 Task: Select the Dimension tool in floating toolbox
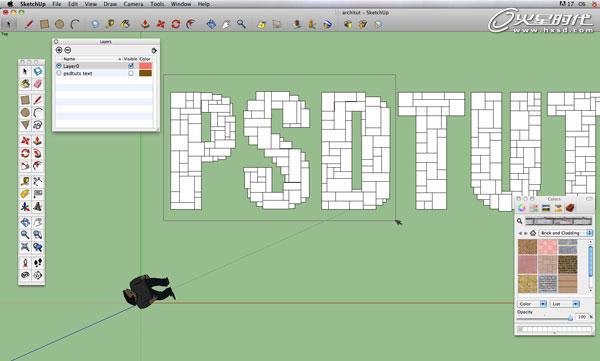[38, 181]
